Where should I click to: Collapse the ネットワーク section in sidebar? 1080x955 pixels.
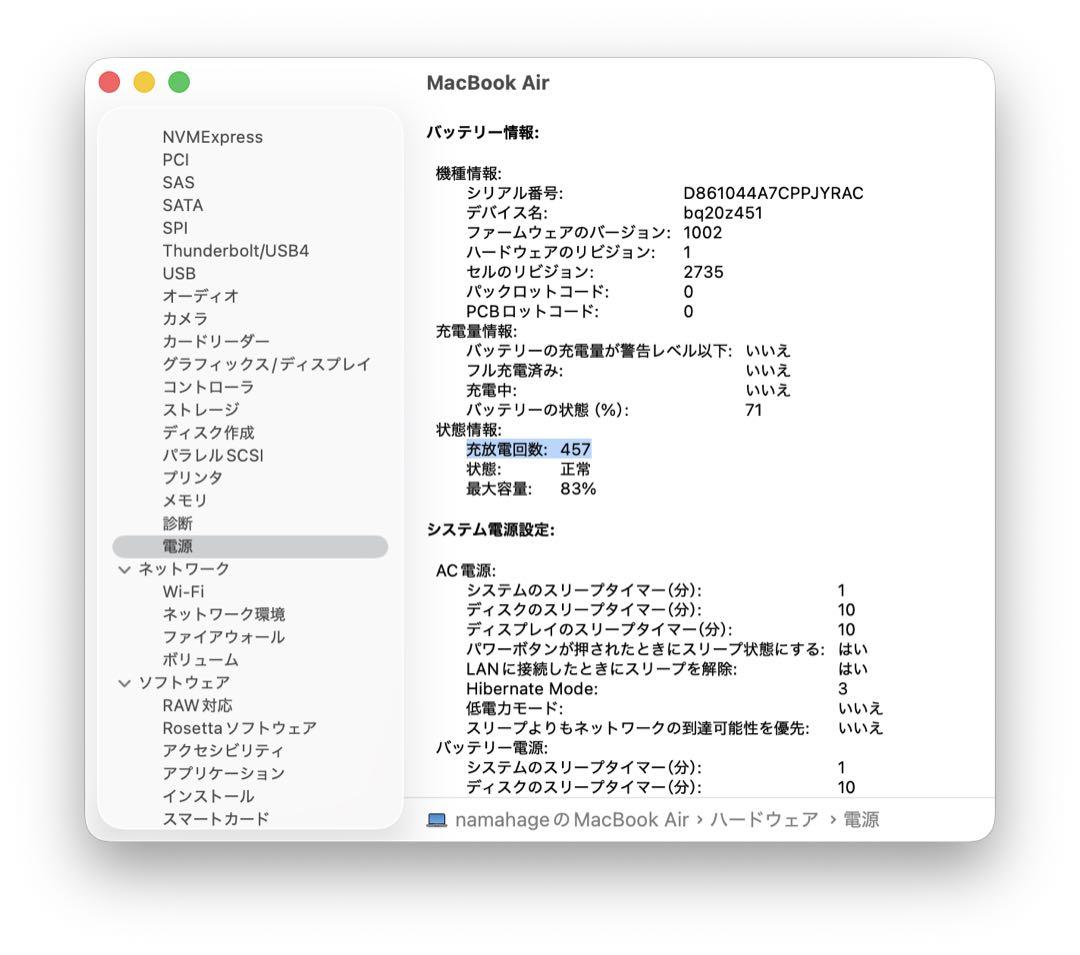tap(124, 568)
